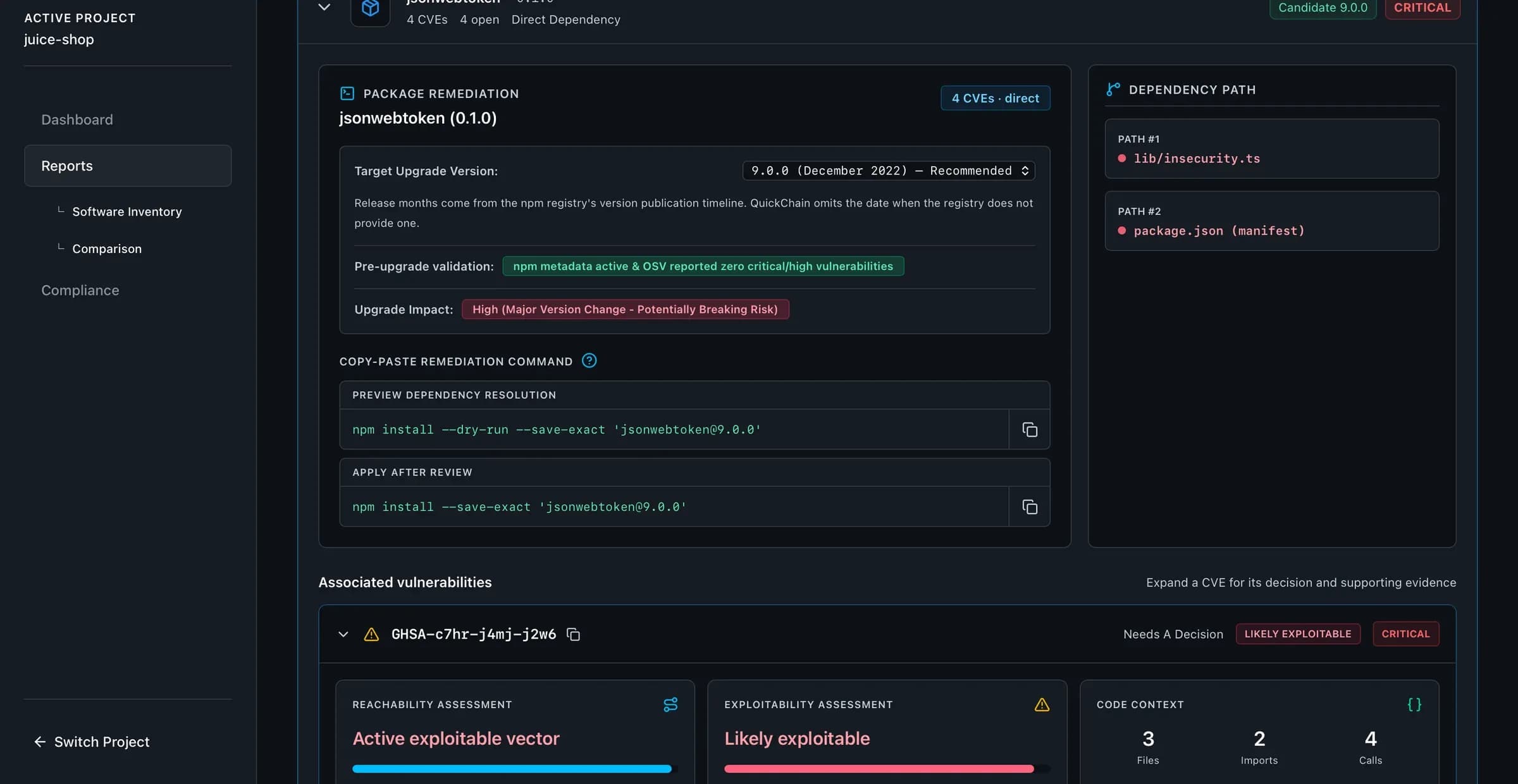Viewport: 1518px width, 784px height.
Task: Go to the Compliance section
Action: click(80, 290)
